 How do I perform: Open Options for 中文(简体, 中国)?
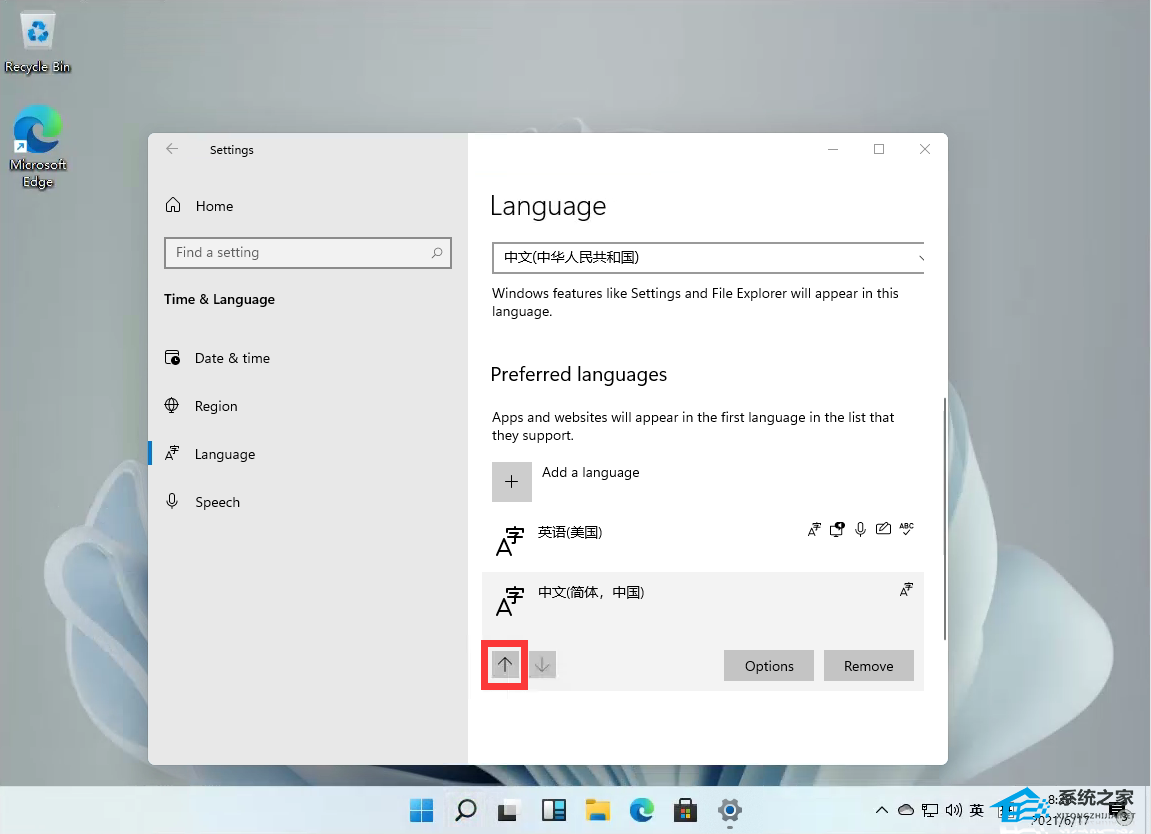coord(768,665)
